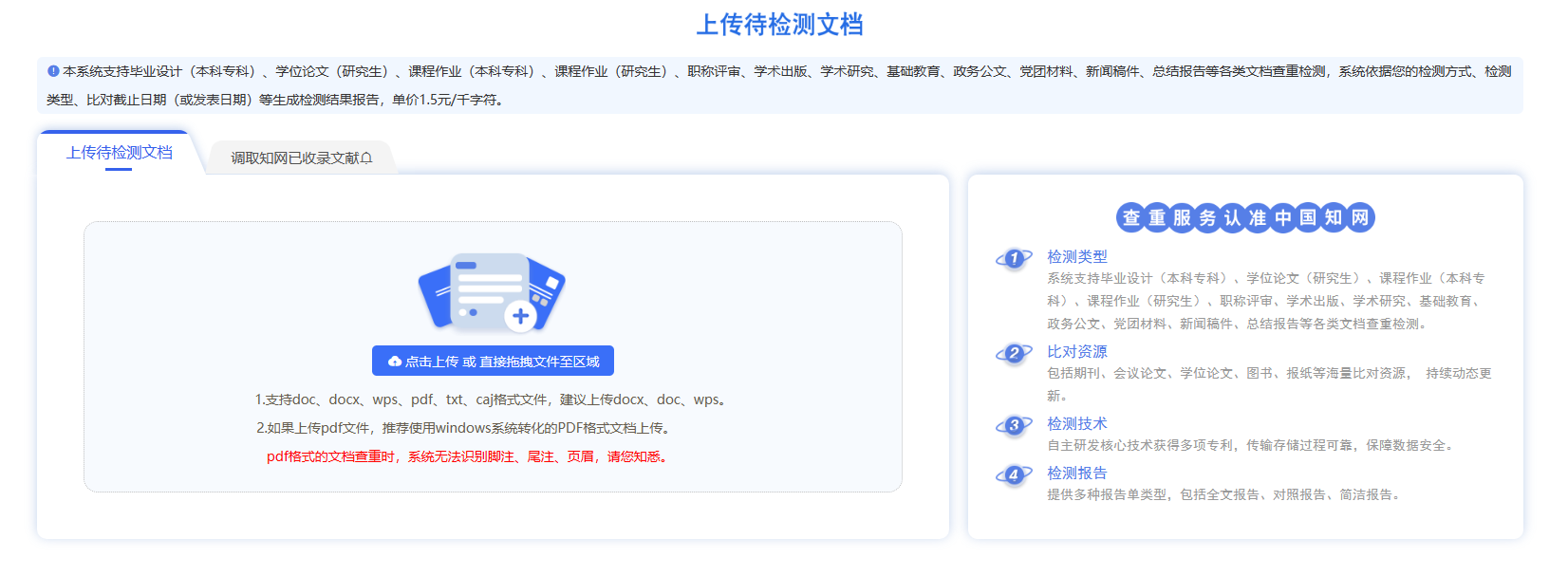Click the cloud upload icon on button
The width and height of the screenshot is (1568, 576).
coord(394,362)
